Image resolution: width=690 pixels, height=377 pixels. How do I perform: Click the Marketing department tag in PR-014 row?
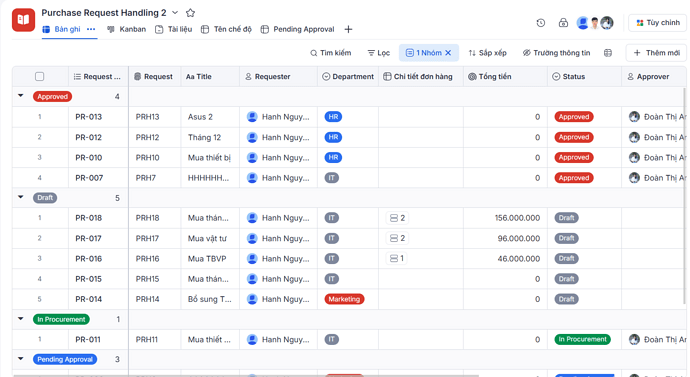[344, 299]
